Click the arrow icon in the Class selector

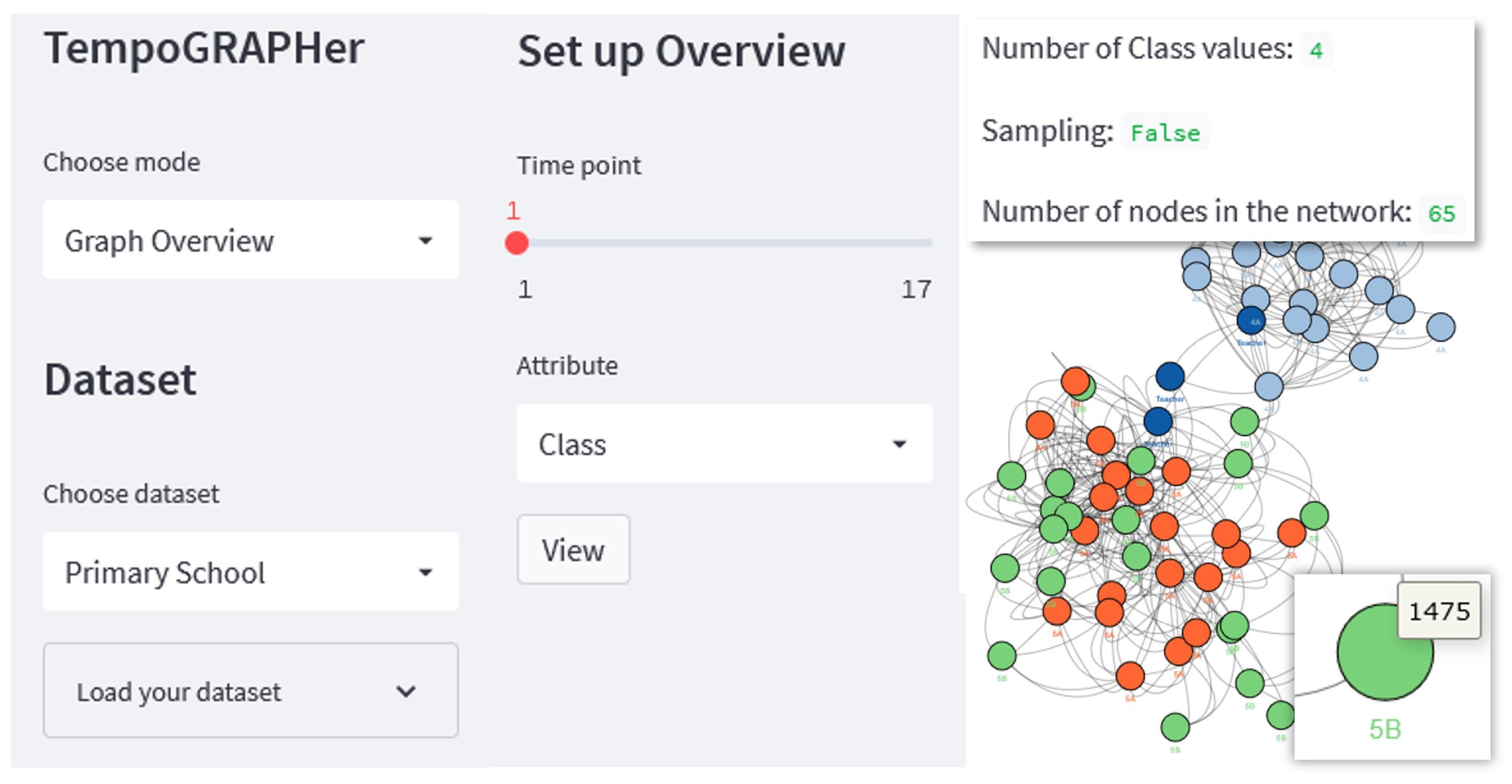tap(898, 444)
